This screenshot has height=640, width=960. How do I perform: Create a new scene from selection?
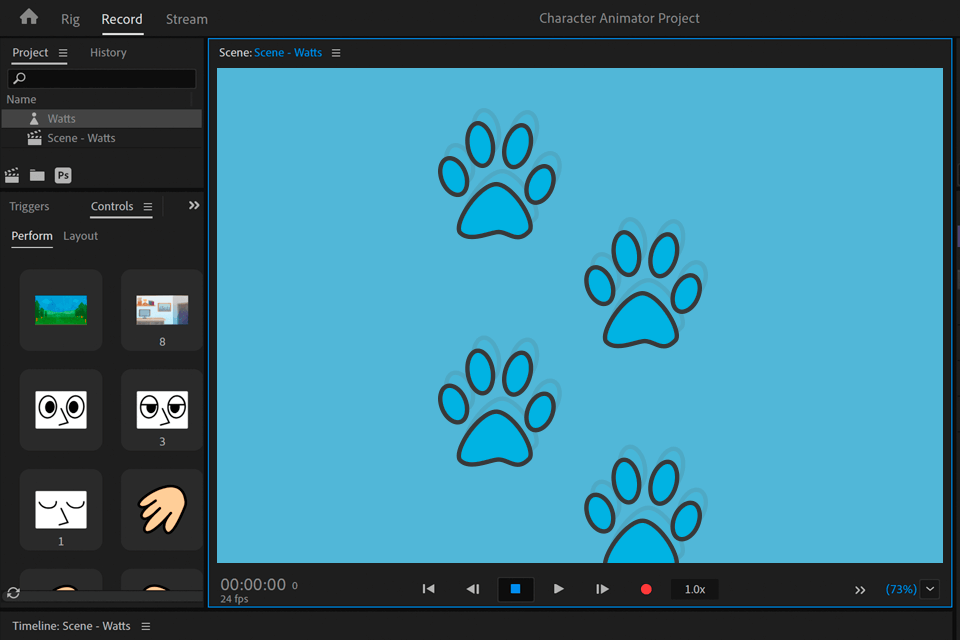point(12,175)
